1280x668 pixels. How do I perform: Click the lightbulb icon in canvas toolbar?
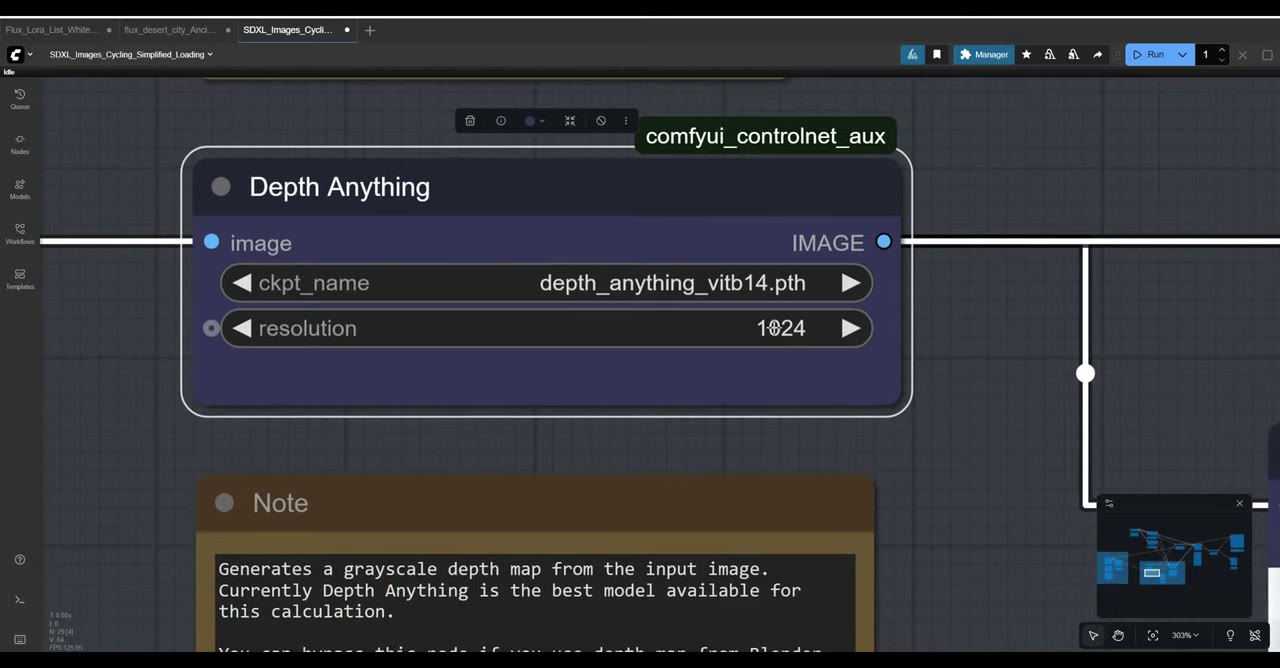(x=1230, y=635)
